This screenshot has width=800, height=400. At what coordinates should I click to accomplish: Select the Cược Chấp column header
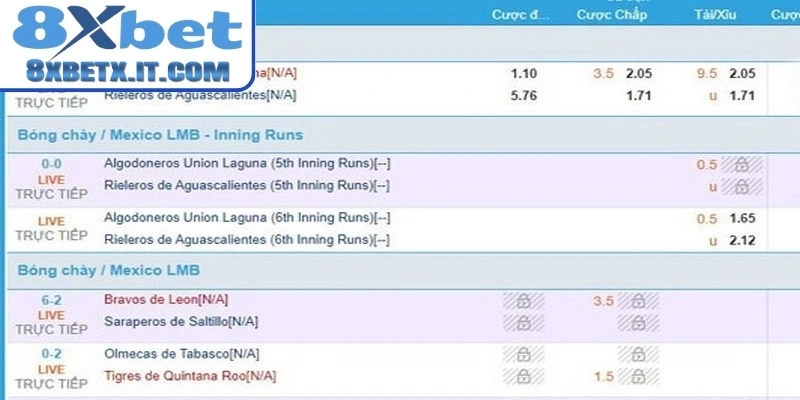pos(612,15)
